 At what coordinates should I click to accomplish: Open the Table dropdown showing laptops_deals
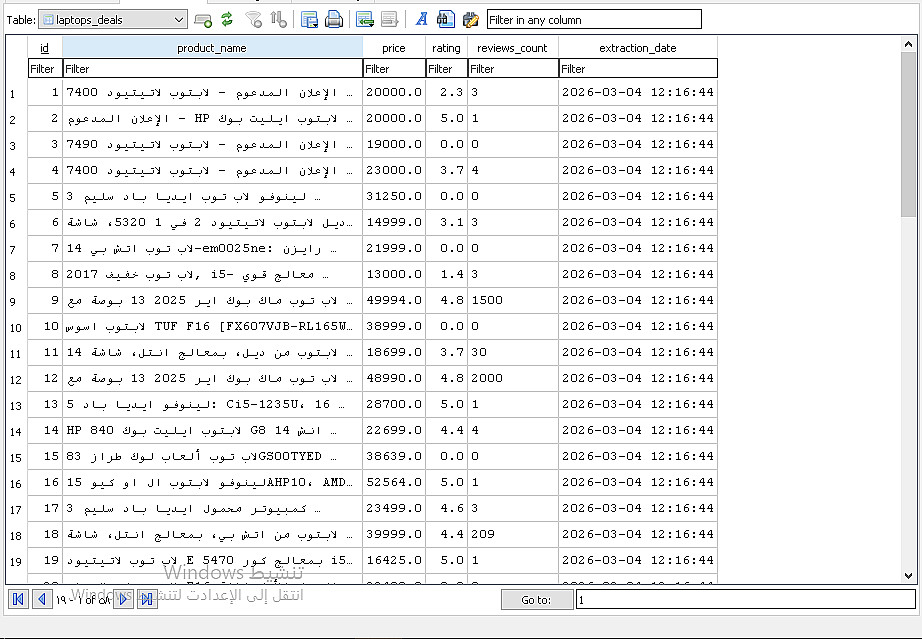(113, 19)
